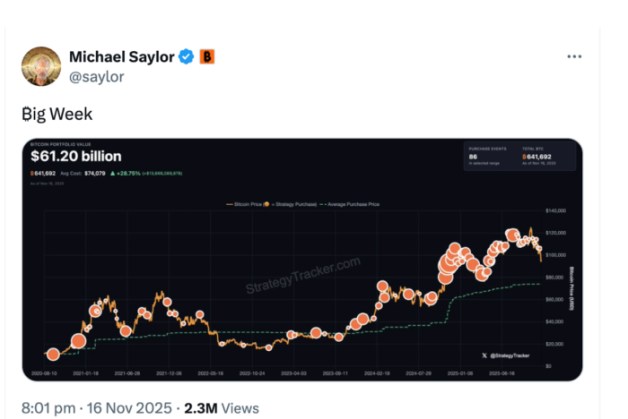This screenshot has width=628, height=419.
Task: Click the $140,000 price axis label
Action: [557, 212]
